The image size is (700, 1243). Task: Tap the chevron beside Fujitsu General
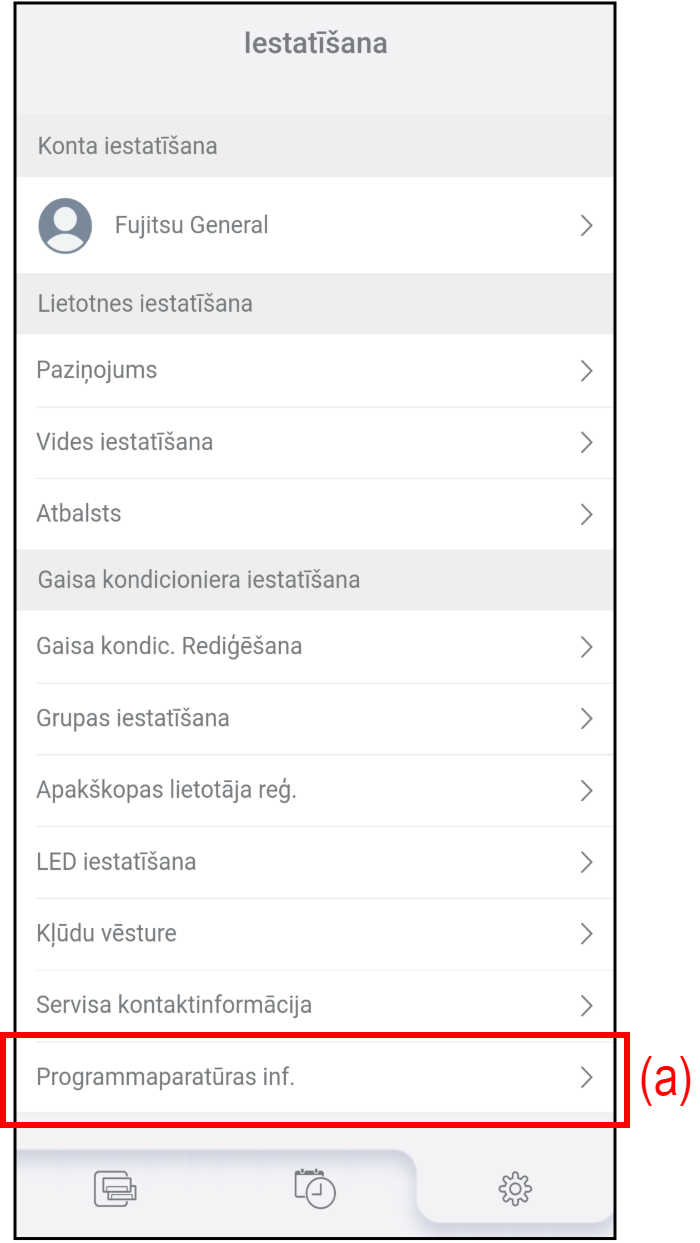[x=587, y=226]
